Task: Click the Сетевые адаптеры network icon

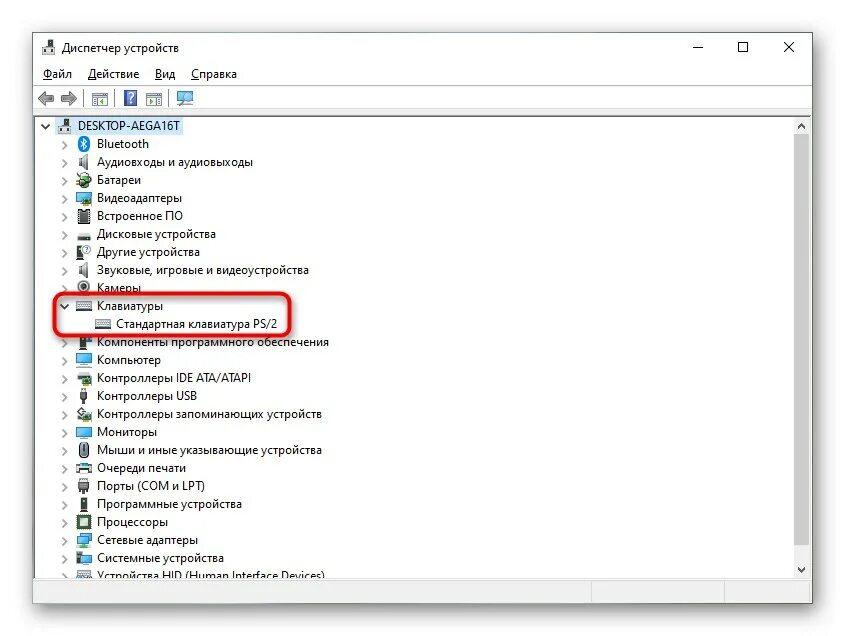Action: [x=84, y=540]
